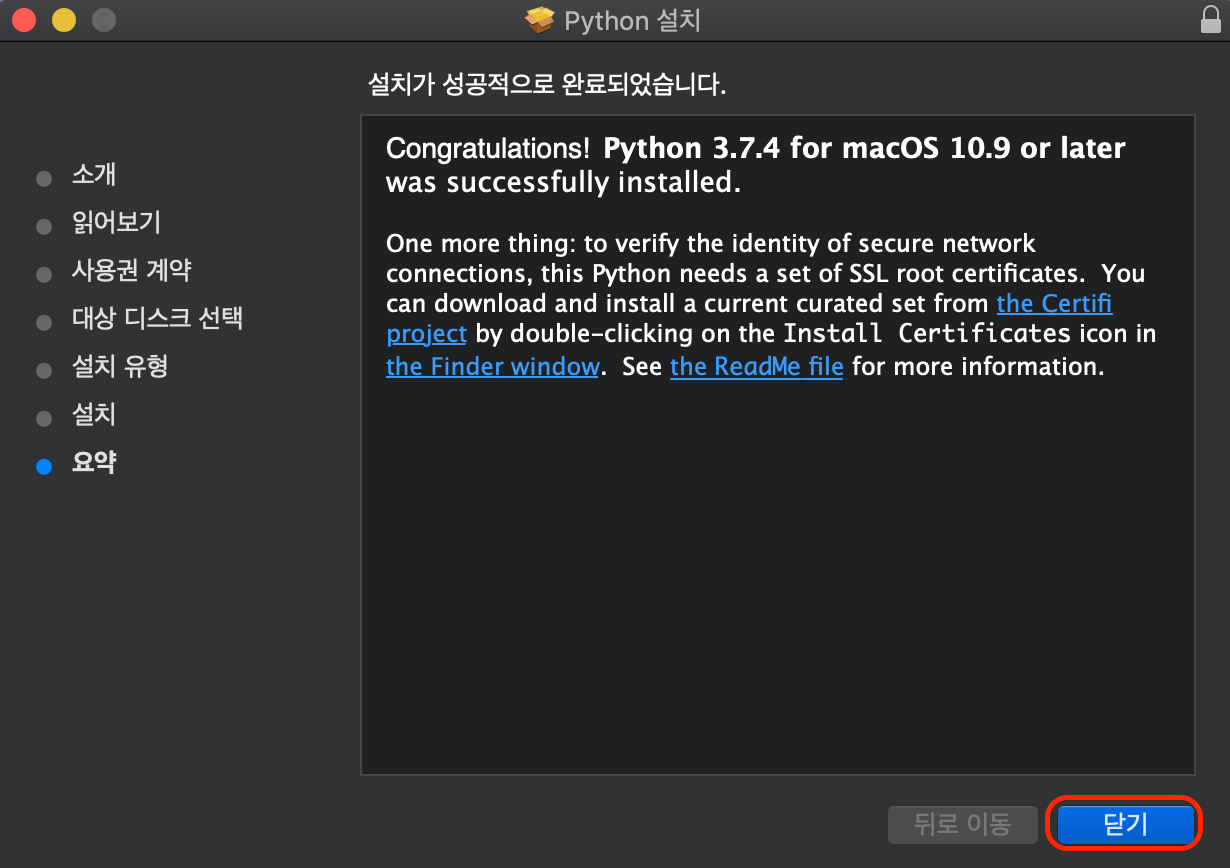Click the red close window button
The height and width of the screenshot is (868, 1230).
pos(24,19)
